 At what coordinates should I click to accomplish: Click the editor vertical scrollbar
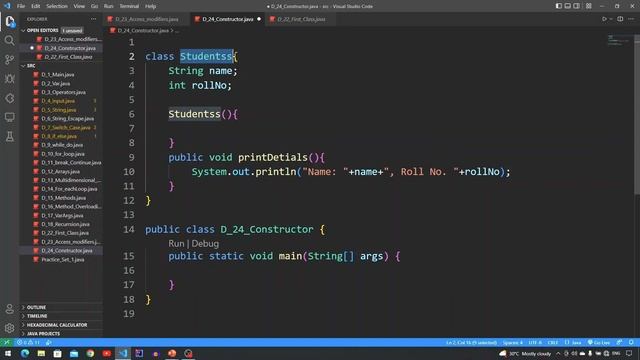point(637,114)
